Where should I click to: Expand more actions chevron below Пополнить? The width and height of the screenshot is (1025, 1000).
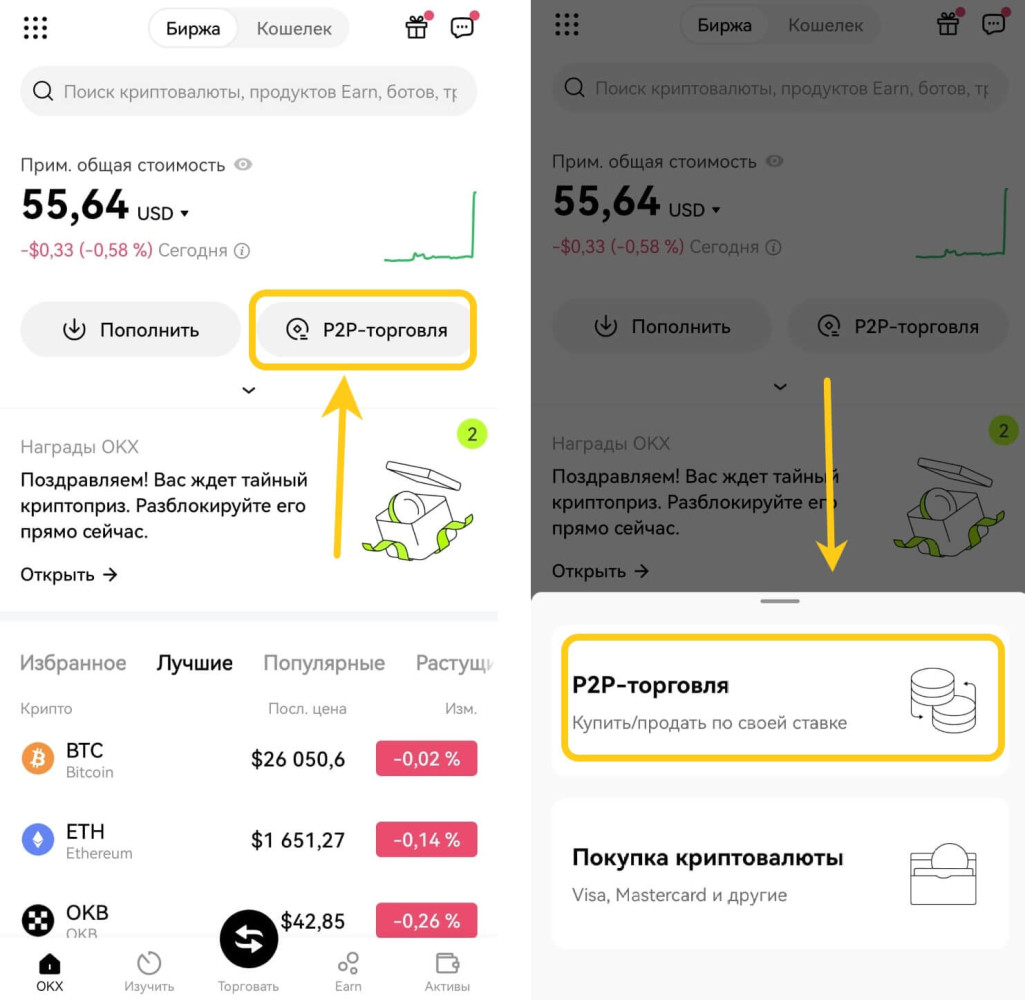[x=249, y=390]
